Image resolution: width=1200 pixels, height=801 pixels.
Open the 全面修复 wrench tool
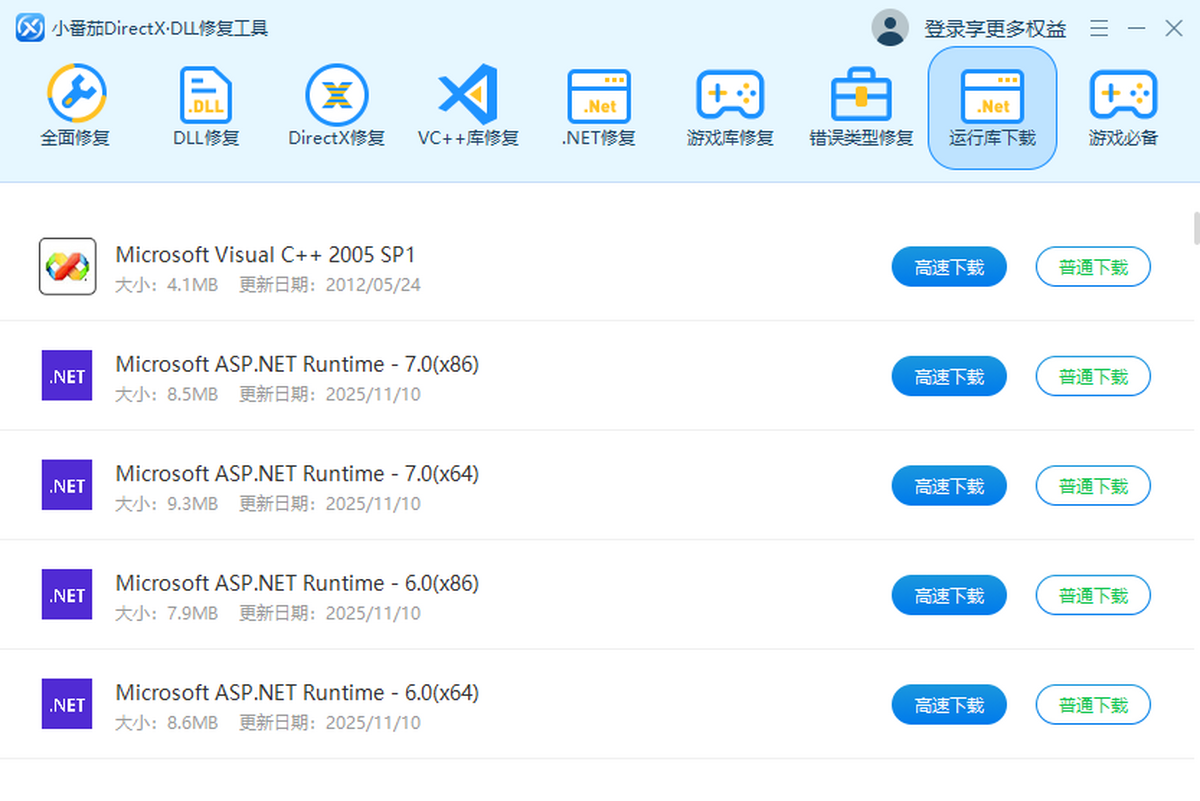pyautogui.click(x=75, y=107)
